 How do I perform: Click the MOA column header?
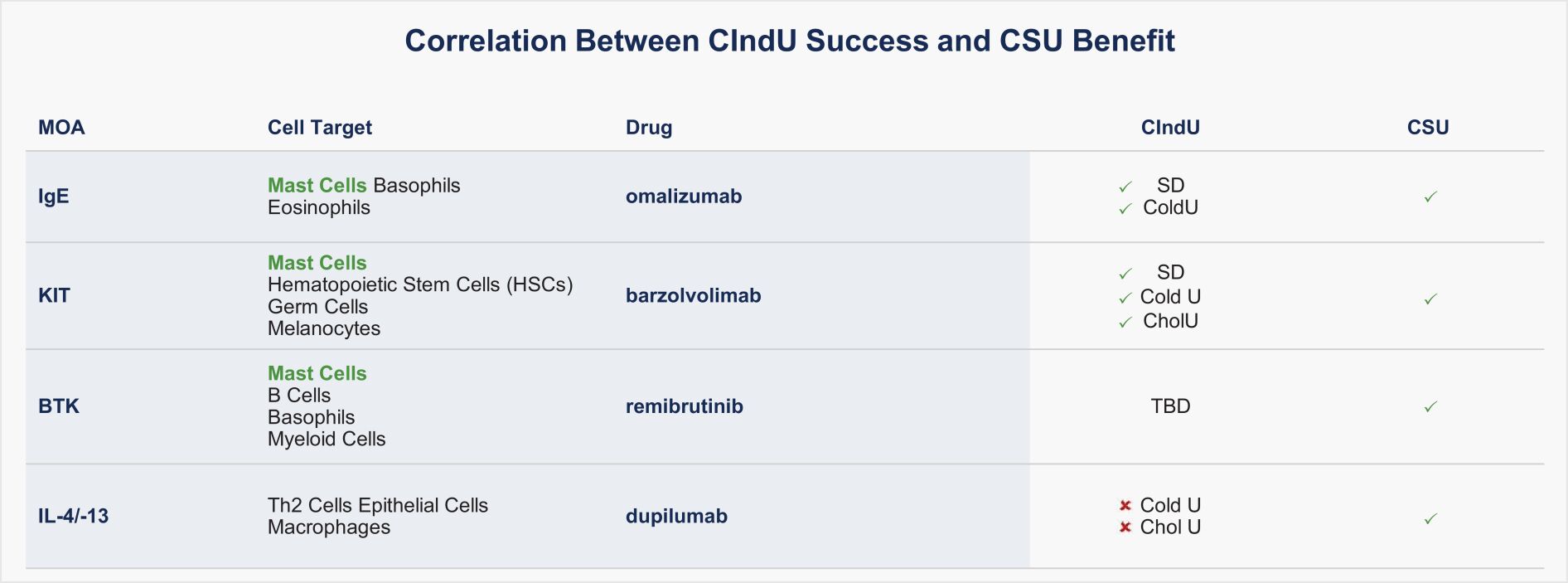click(x=61, y=128)
